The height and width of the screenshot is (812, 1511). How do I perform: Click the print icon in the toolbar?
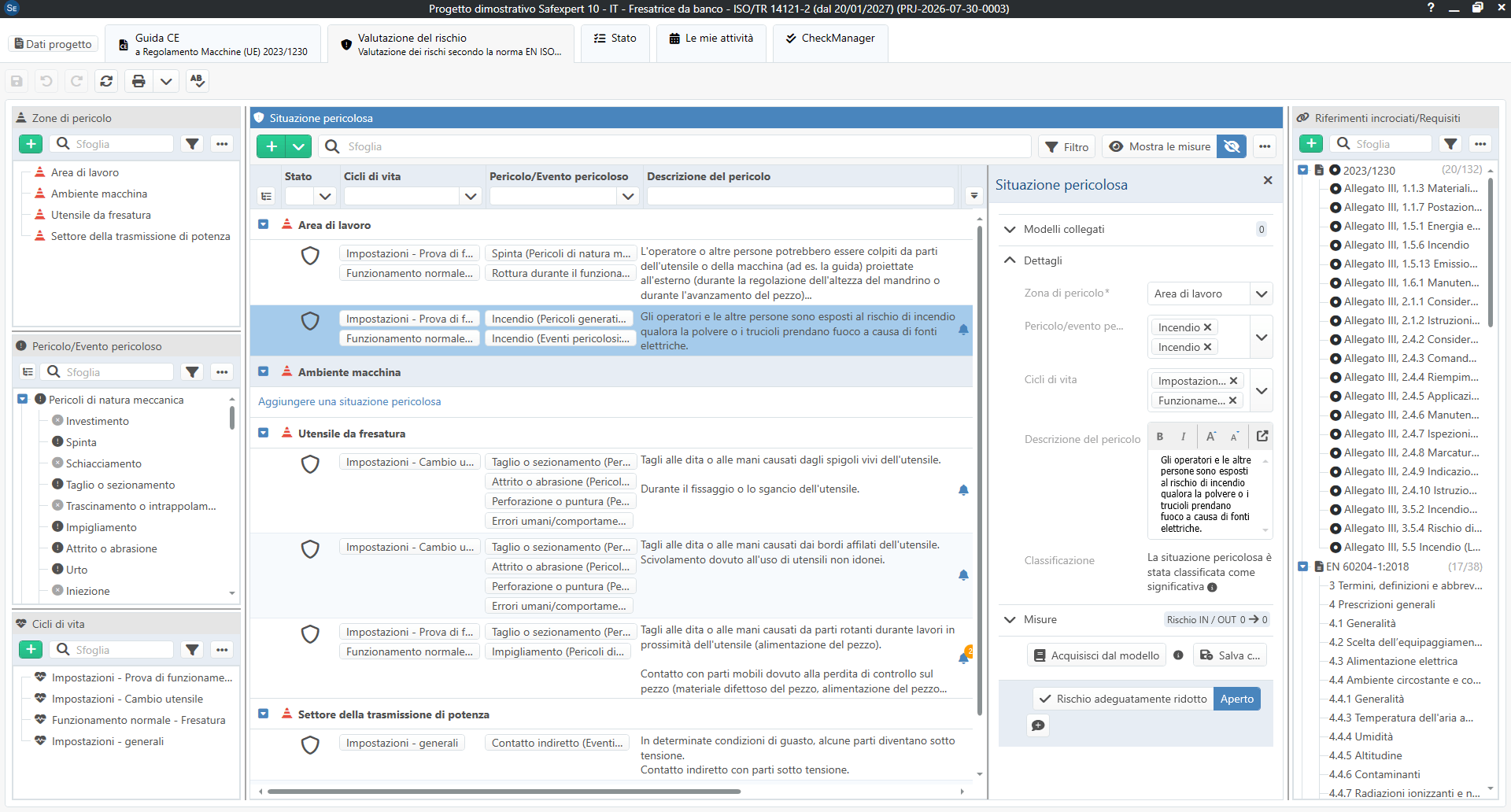pos(139,81)
